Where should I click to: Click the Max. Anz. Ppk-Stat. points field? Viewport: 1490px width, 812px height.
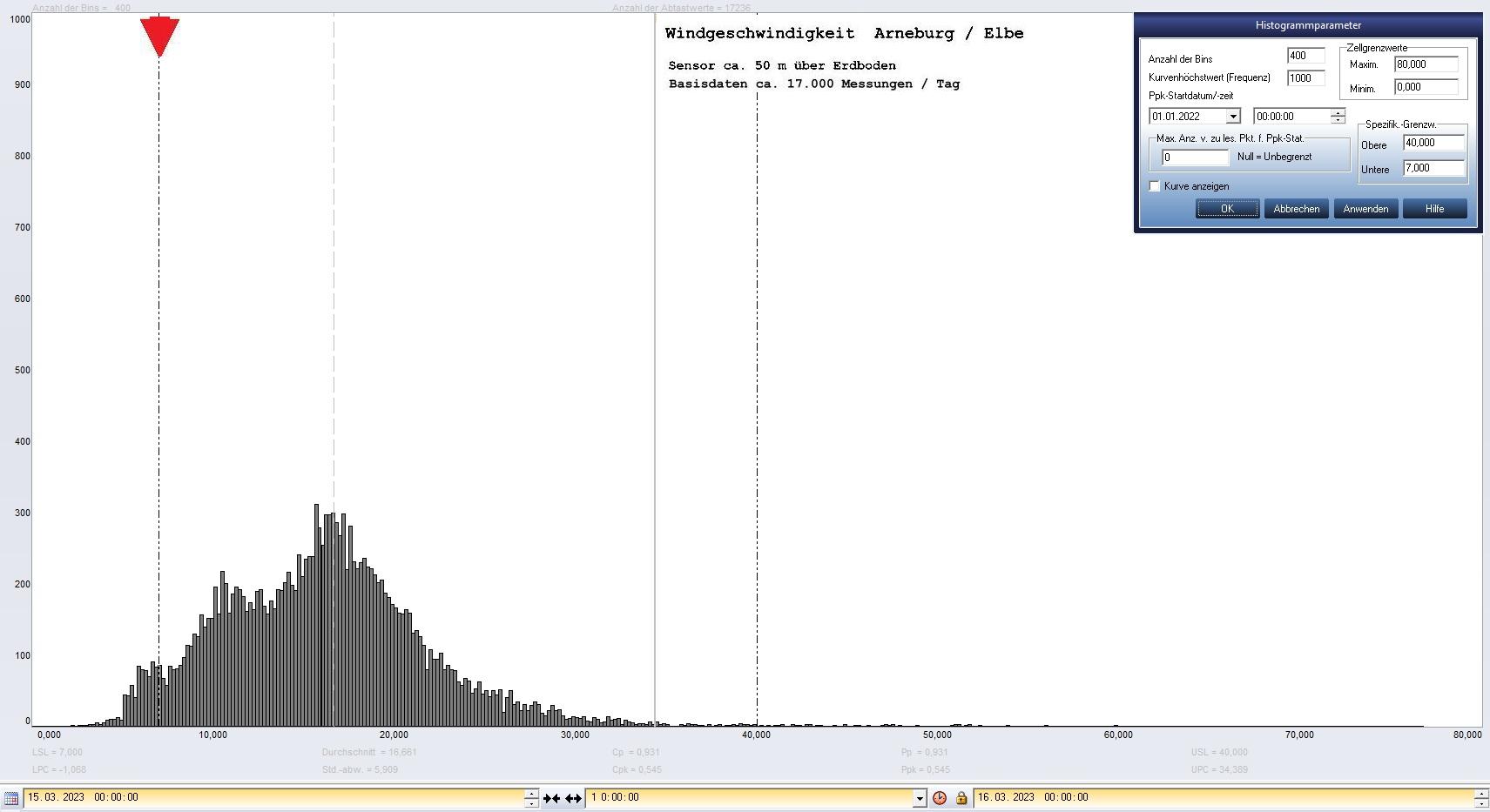click(1196, 158)
